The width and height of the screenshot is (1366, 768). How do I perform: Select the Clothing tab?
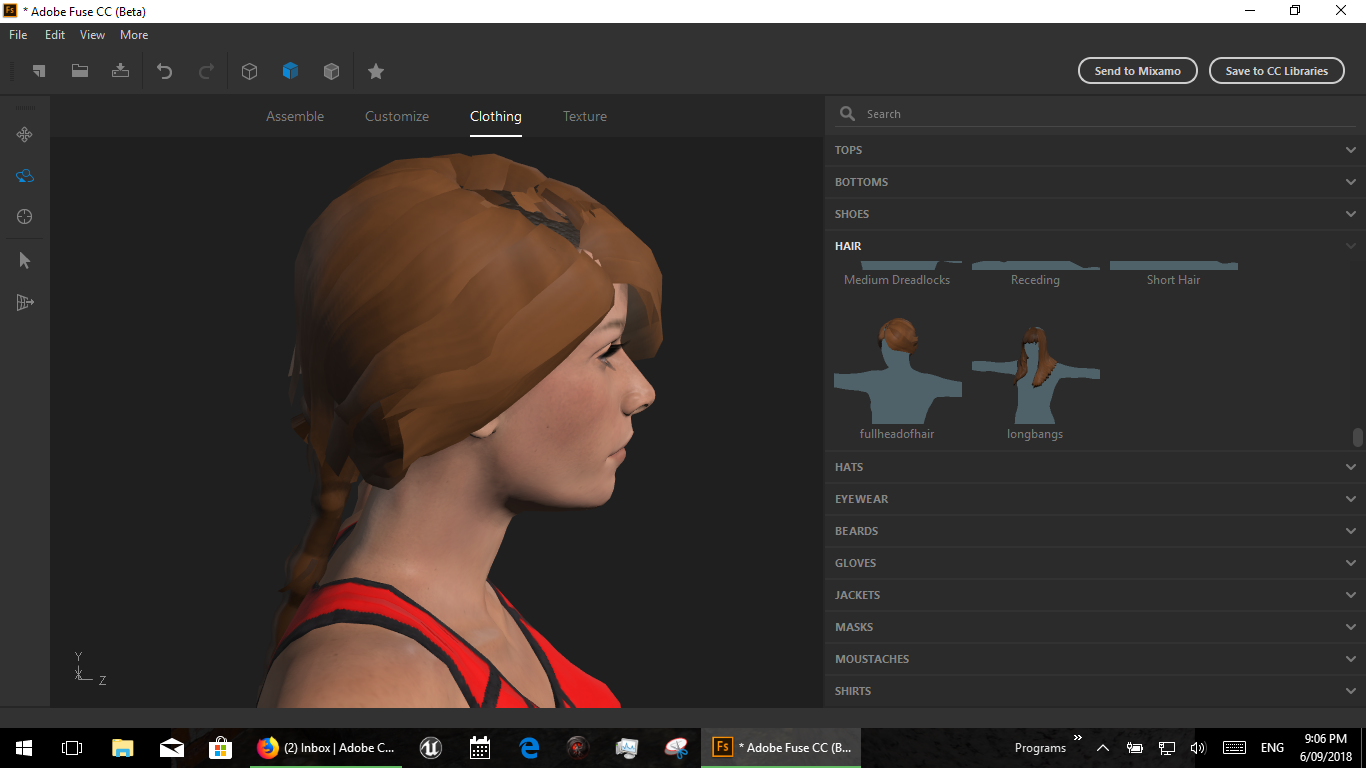pos(496,116)
